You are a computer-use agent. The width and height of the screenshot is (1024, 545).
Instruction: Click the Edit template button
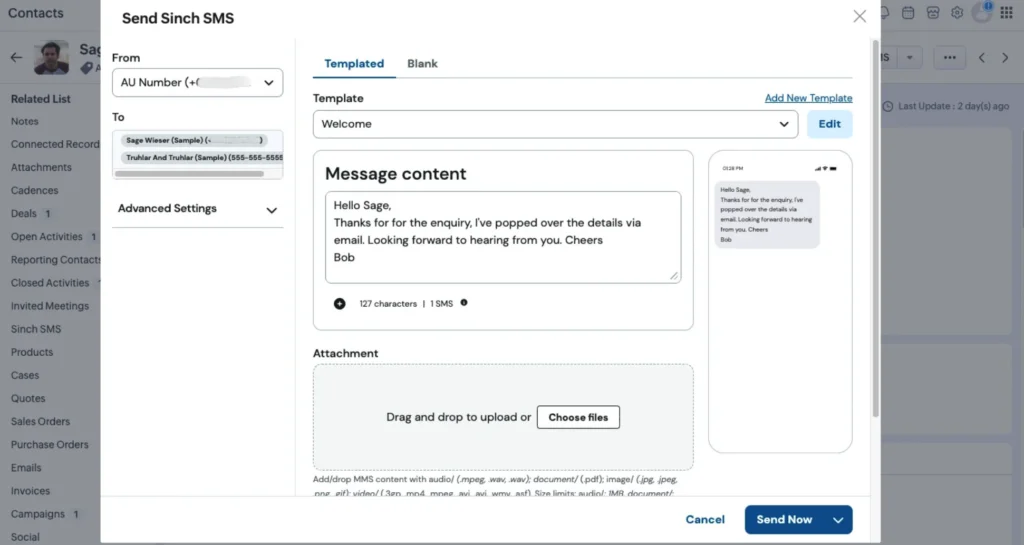(829, 124)
